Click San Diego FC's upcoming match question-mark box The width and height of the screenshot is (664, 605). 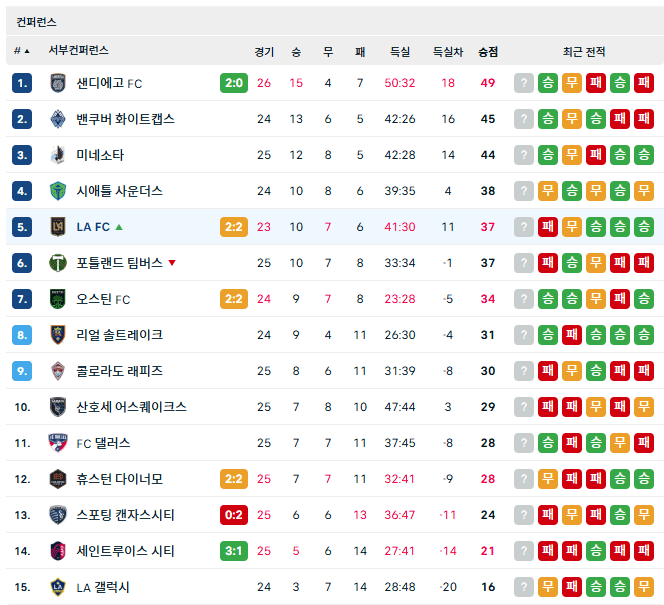(524, 83)
